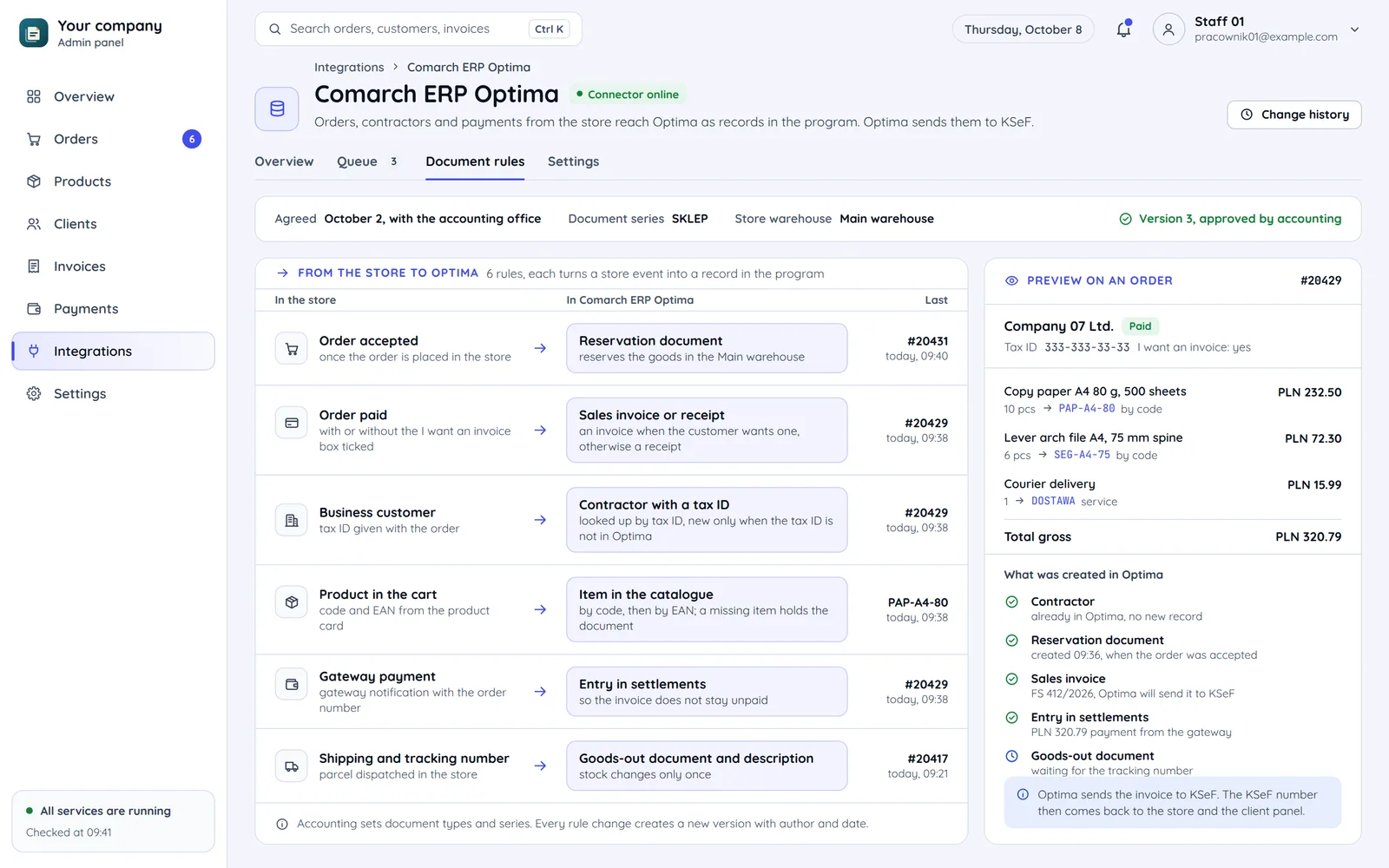Open the connector Settings tab
Viewport: 1389px width, 868px height.
click(573, 161)
